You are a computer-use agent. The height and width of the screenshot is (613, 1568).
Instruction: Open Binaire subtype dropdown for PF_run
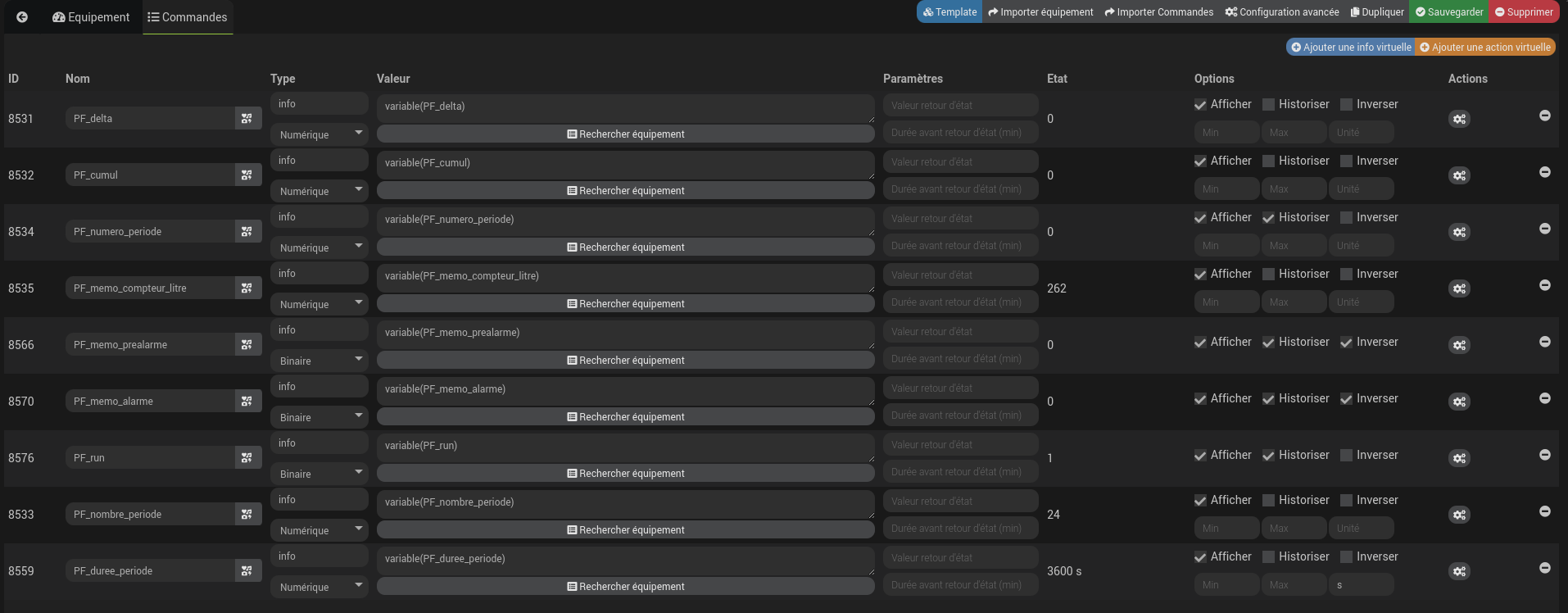click(x=319, y=474)
